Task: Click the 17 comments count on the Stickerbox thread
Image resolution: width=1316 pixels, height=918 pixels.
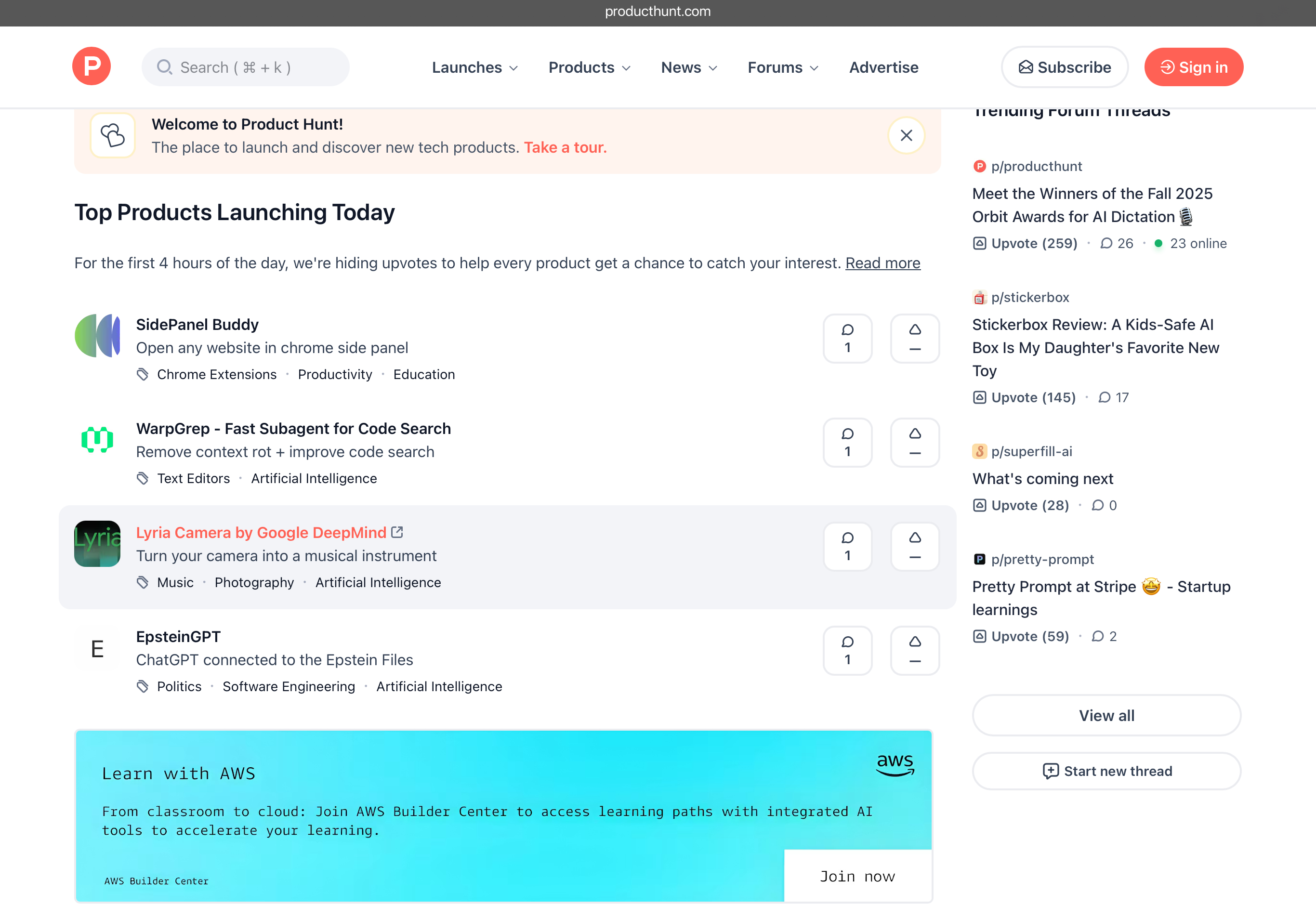Action: (x=1113, y=398)
